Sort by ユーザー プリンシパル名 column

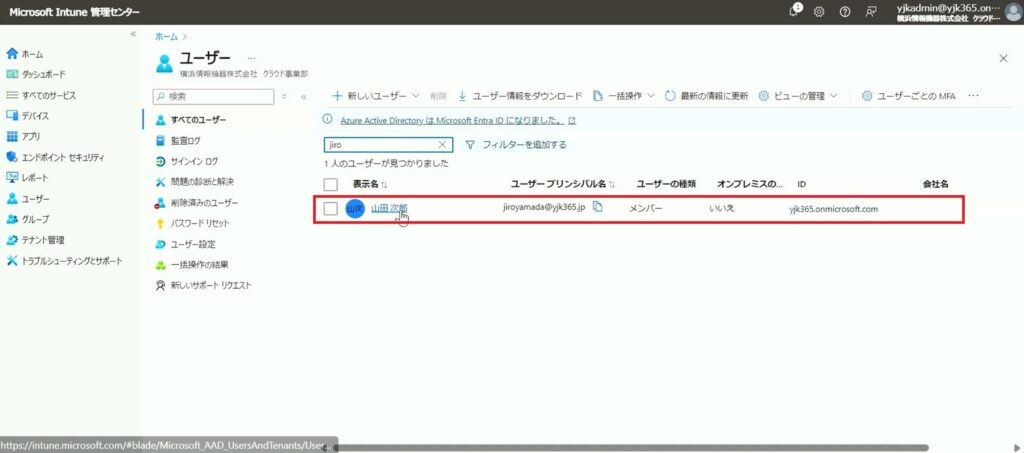(x=562, y=185)
